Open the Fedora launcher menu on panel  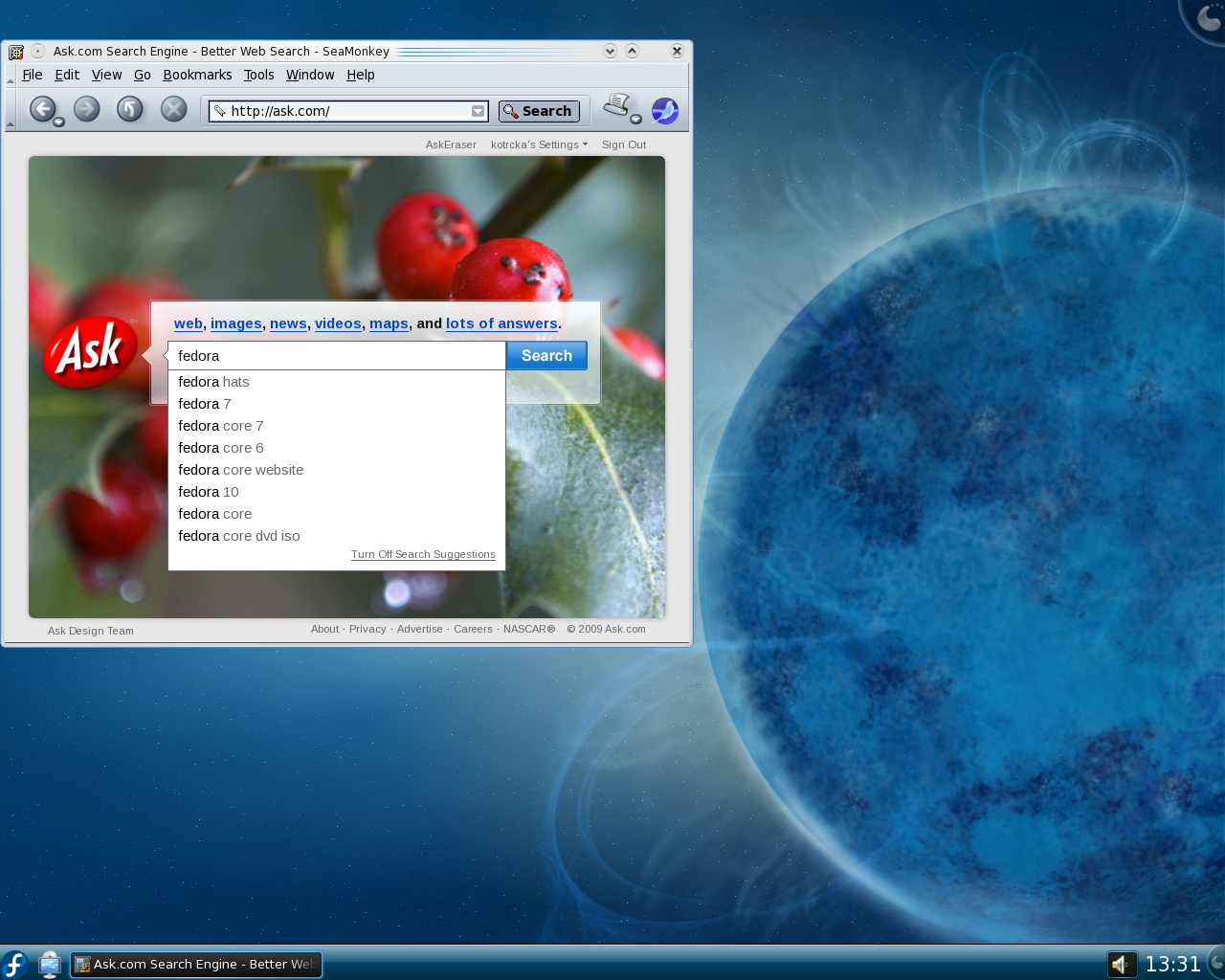click(14, 964)
